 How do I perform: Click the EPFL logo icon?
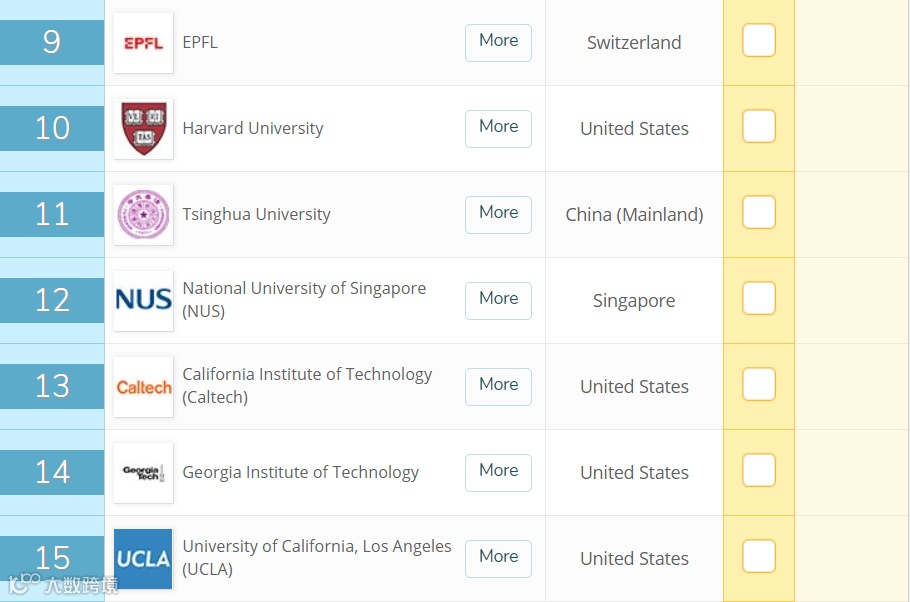[x=143, y=43]
